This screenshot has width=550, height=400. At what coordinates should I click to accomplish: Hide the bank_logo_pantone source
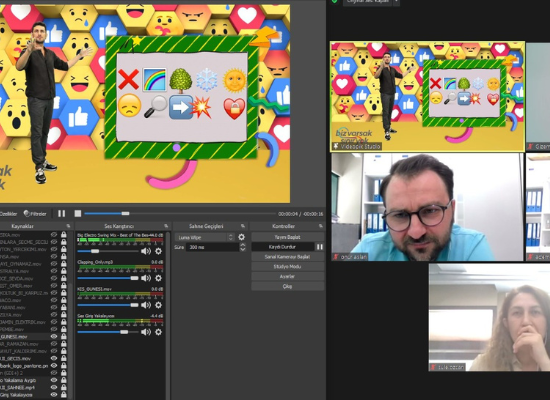(x=54, y=365)
